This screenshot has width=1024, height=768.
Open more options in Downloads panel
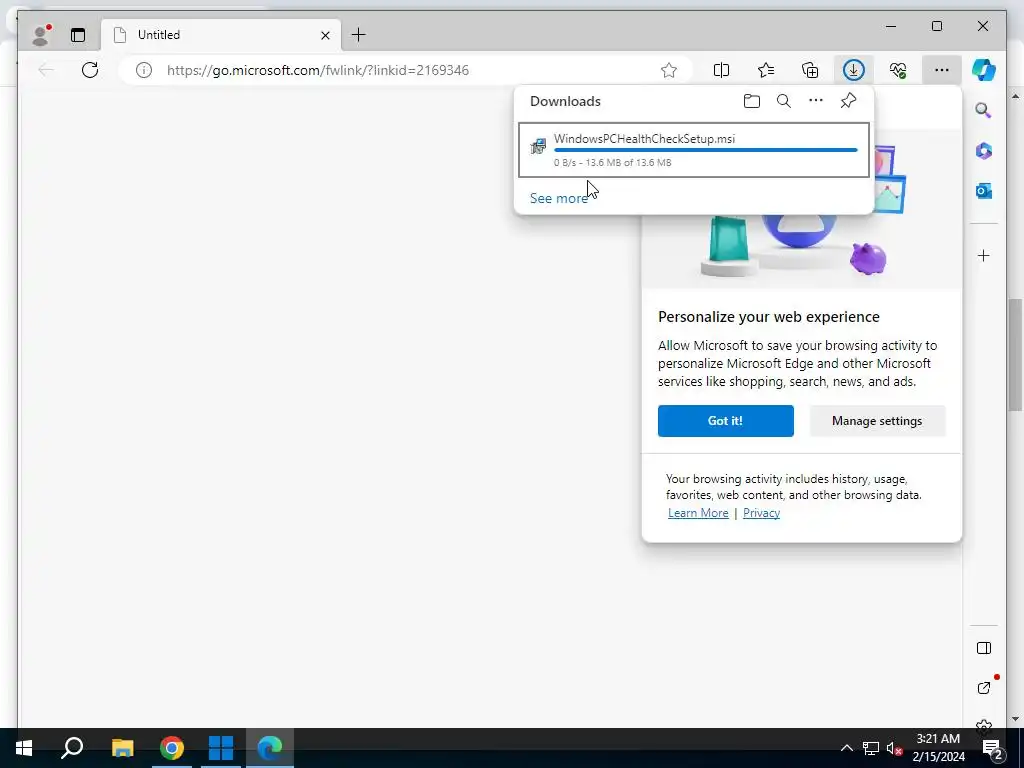(x=816, y=101)
